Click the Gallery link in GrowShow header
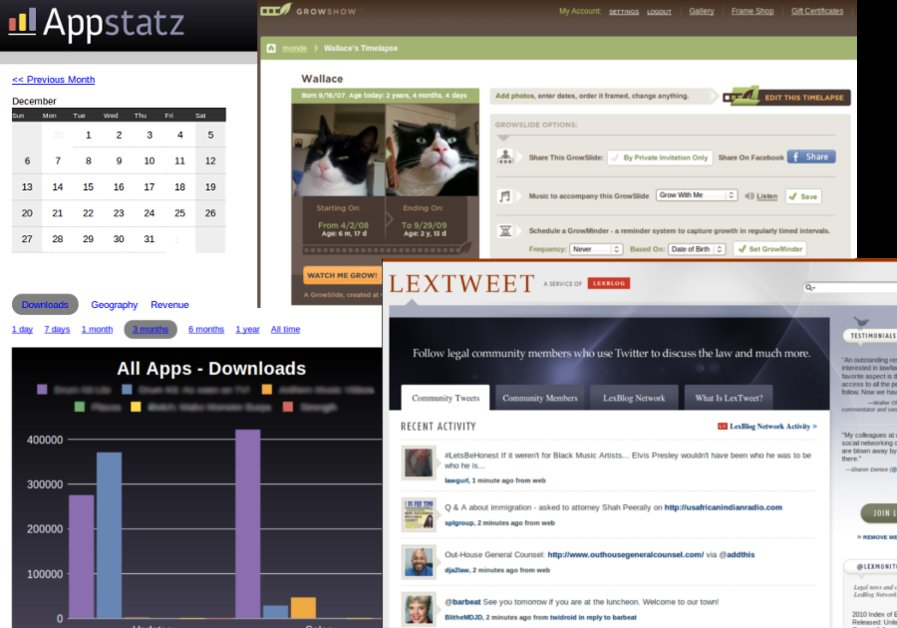This screenshot has width=897, height=628. point(701,11)
